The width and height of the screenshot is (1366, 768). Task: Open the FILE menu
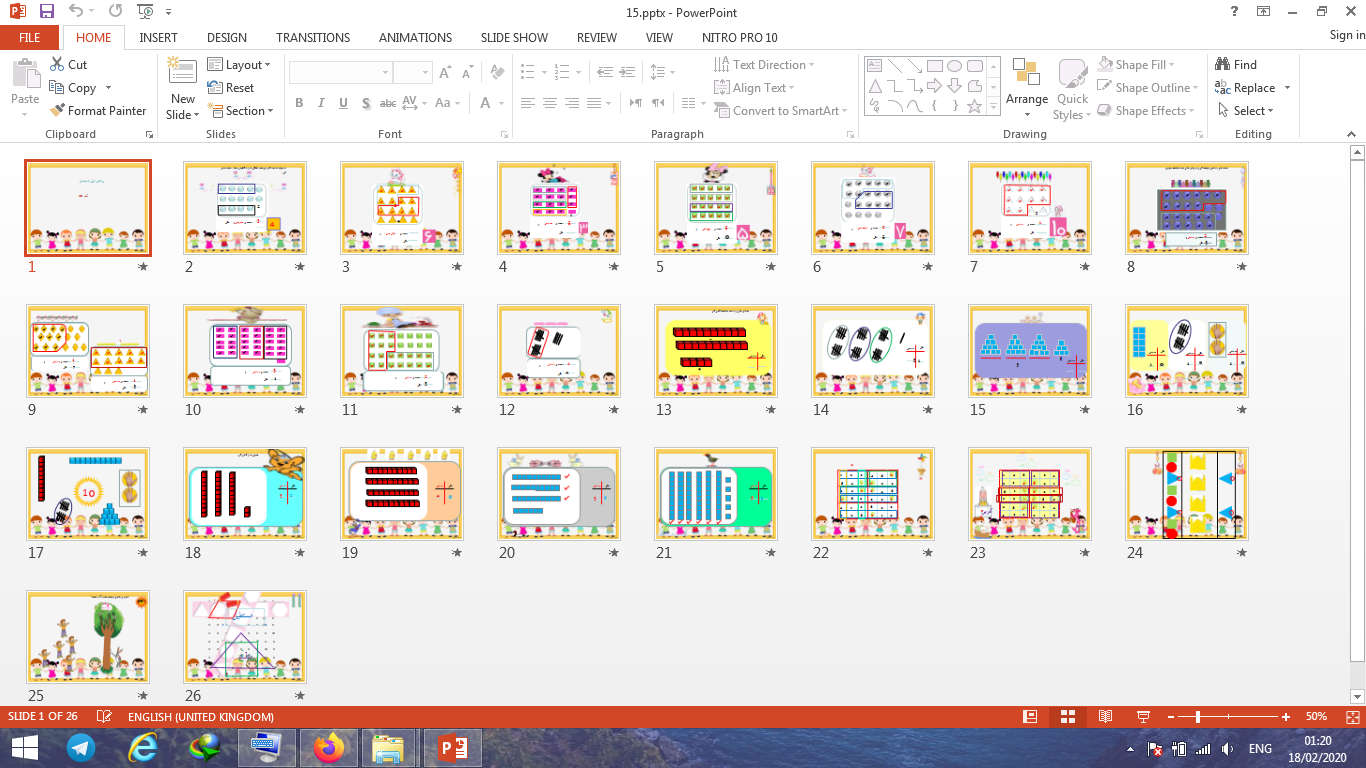29,38
